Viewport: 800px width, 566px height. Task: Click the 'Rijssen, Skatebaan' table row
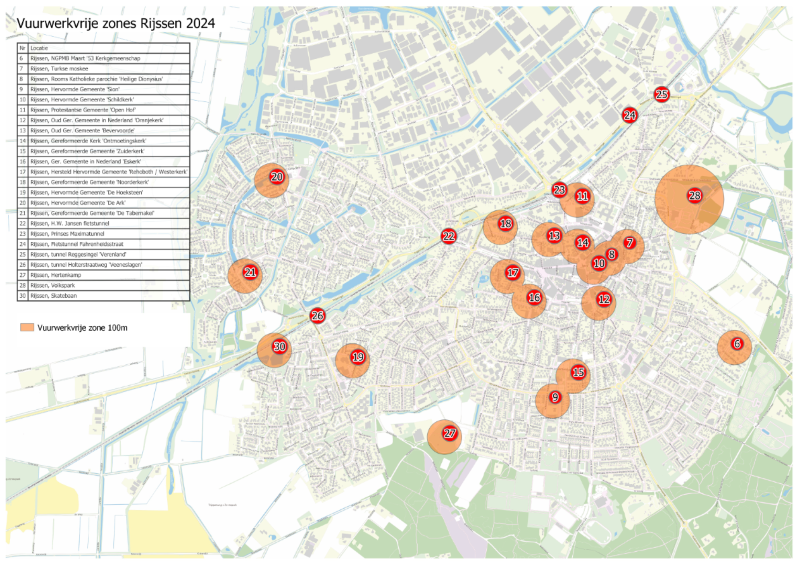pyautogui.click(x=57, y=296)
